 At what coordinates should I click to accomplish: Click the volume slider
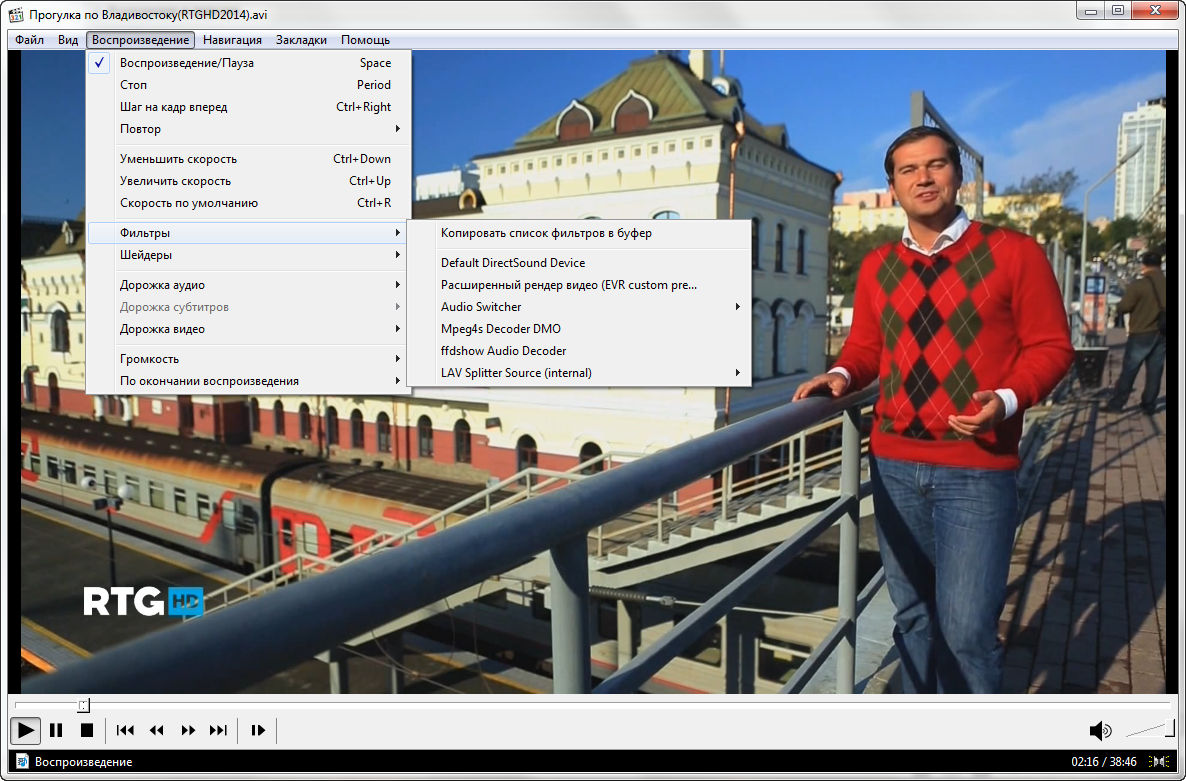(1151, 730)
